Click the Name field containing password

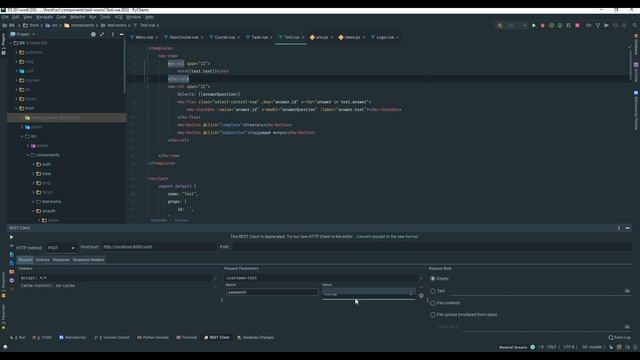272,292
